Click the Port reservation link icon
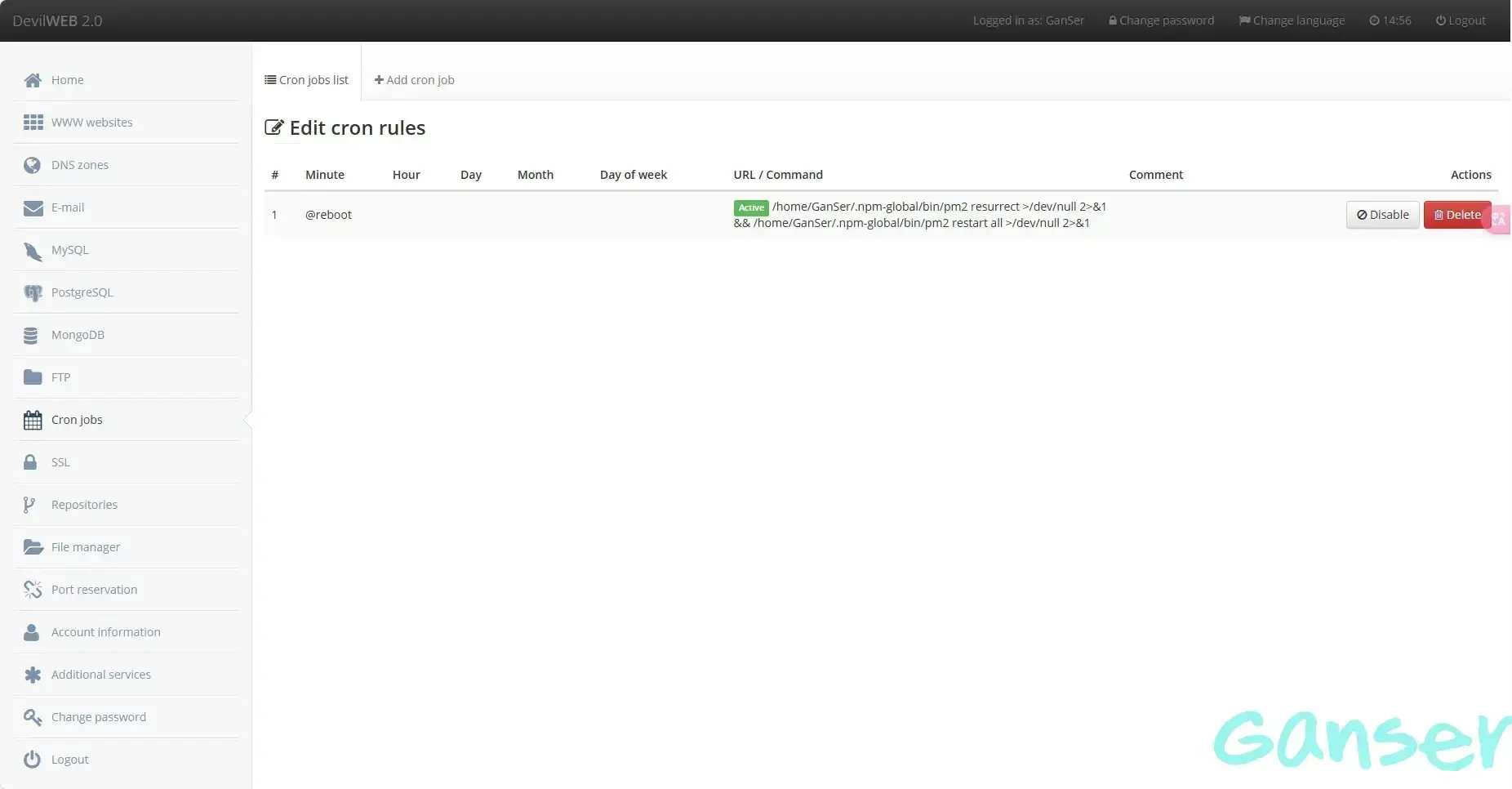This screenshot has height=789, width=1512. pyautogui.click(x=33, y=590)
